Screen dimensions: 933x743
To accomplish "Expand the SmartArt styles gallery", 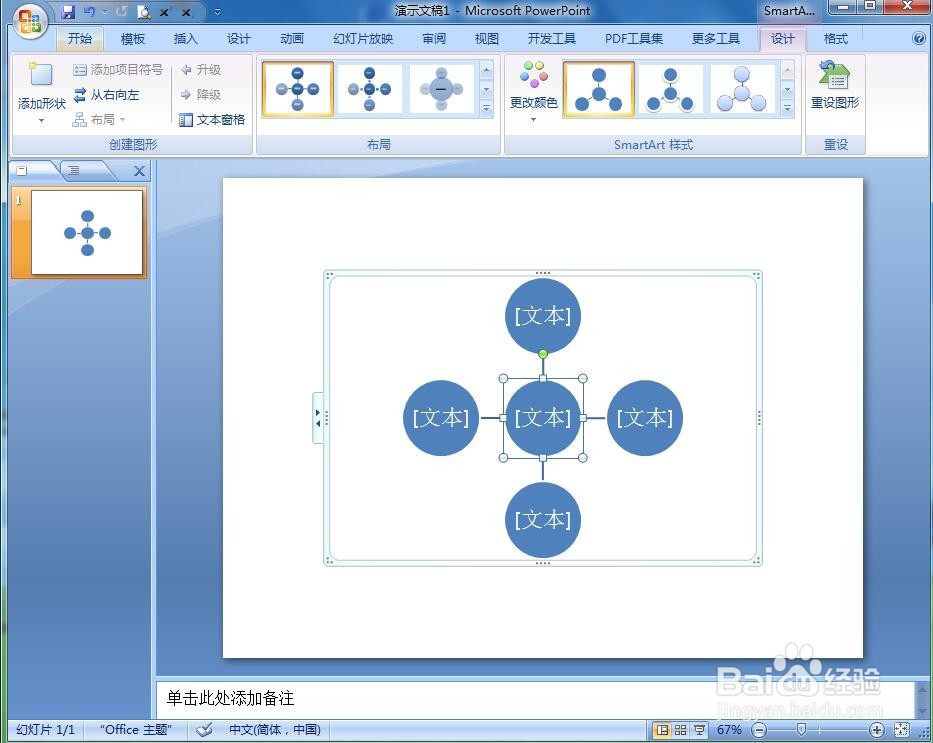I will click(787, 109).
